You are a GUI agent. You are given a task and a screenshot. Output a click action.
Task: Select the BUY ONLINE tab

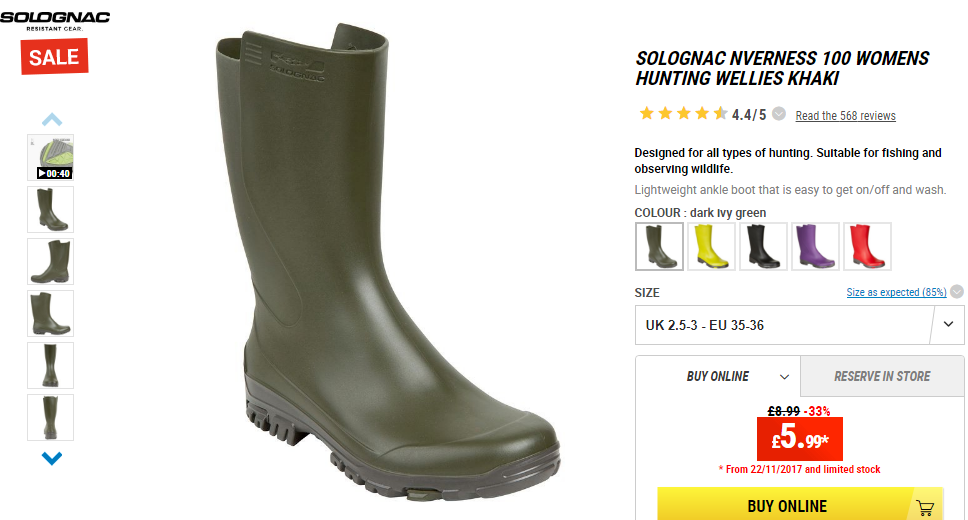pos(718,376)
